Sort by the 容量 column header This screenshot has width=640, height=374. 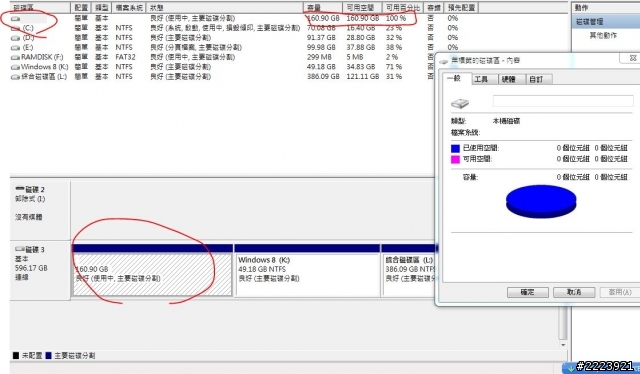322,7
